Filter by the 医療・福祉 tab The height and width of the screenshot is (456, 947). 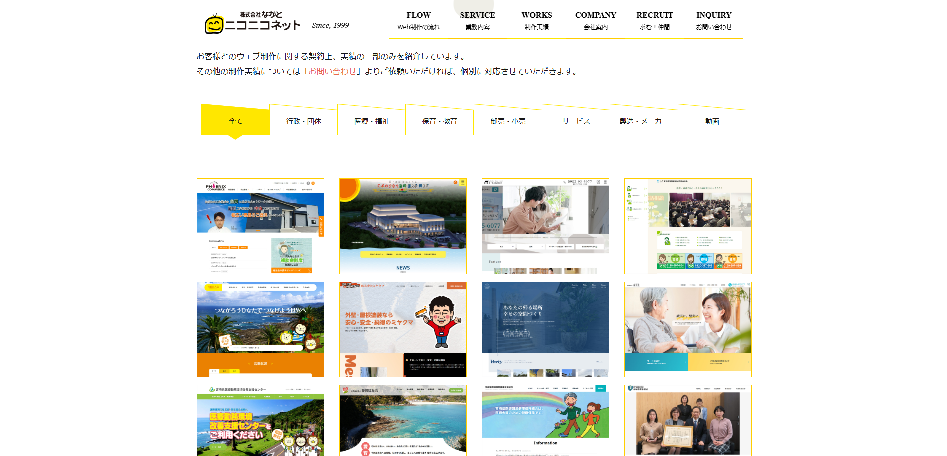point(371,121)
